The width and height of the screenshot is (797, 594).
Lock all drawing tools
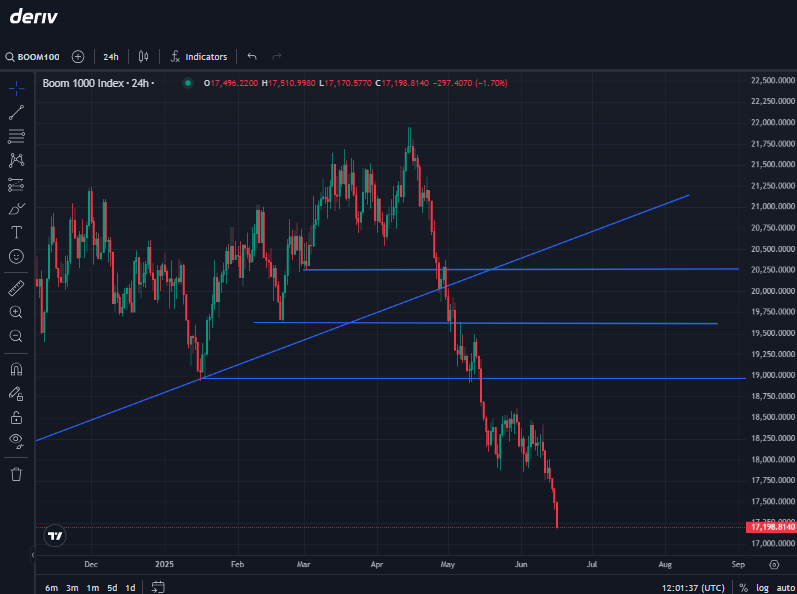16,417
